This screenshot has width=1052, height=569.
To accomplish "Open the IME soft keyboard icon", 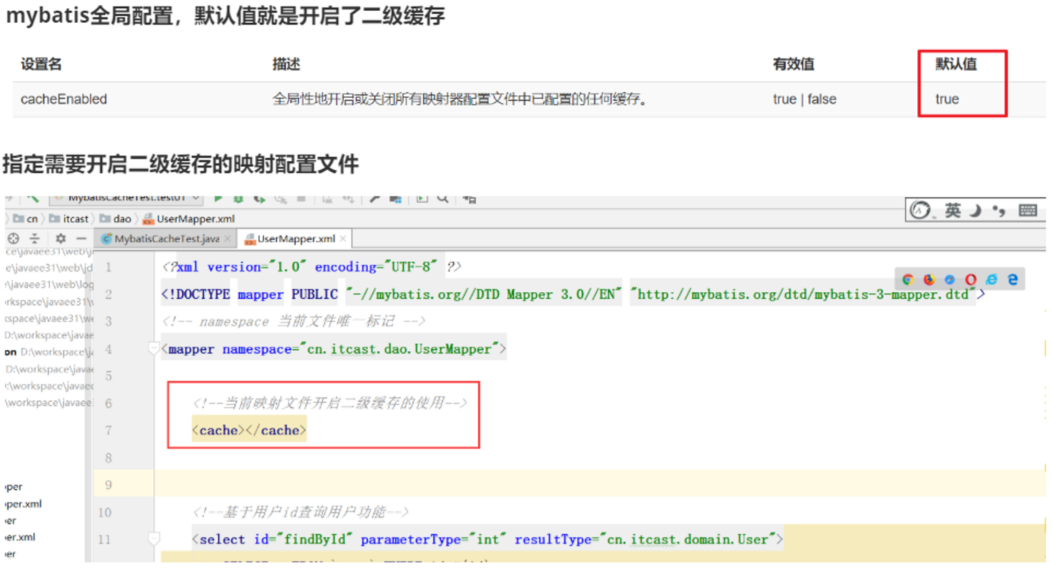I will (1027, 211).
